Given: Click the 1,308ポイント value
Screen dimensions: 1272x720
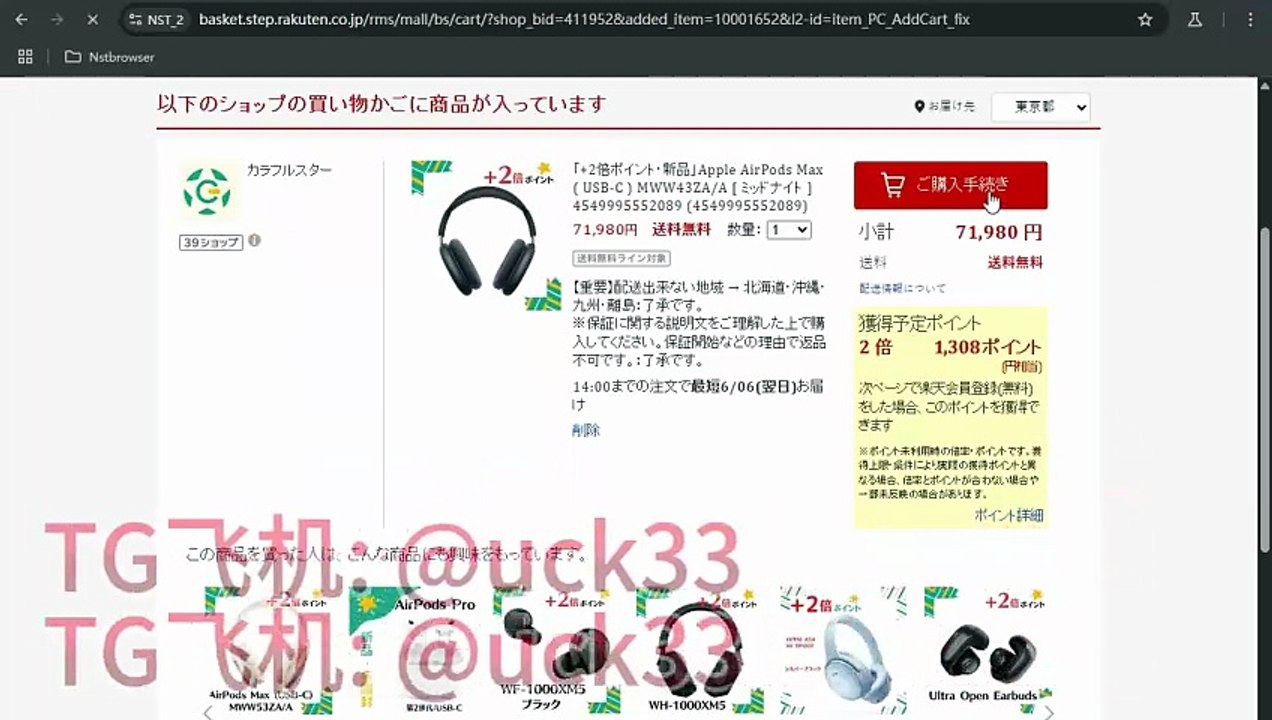Looking at the screenshot, I should [x=988, y=347].
